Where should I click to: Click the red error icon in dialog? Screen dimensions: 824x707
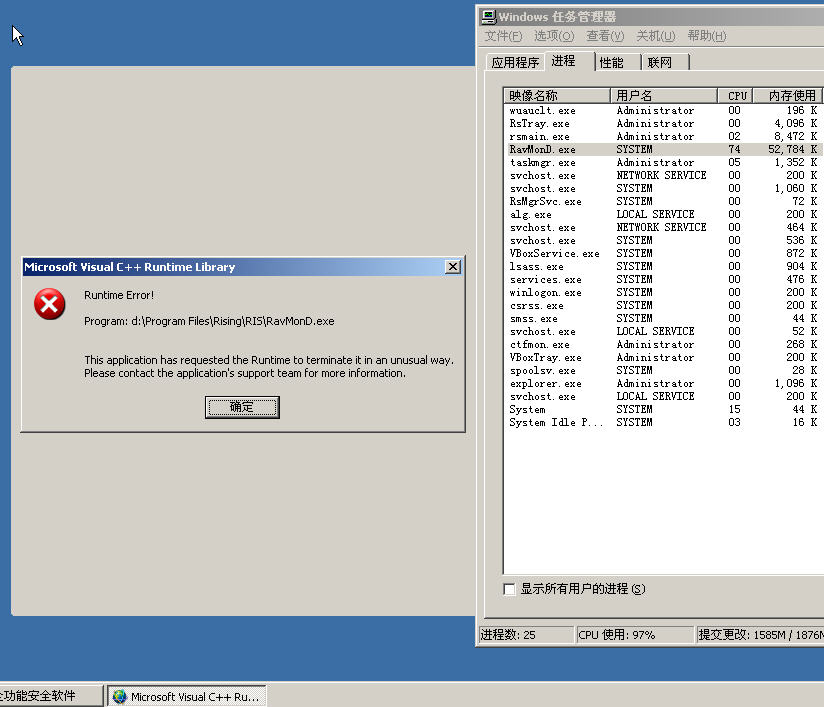[x=50, y=304]
